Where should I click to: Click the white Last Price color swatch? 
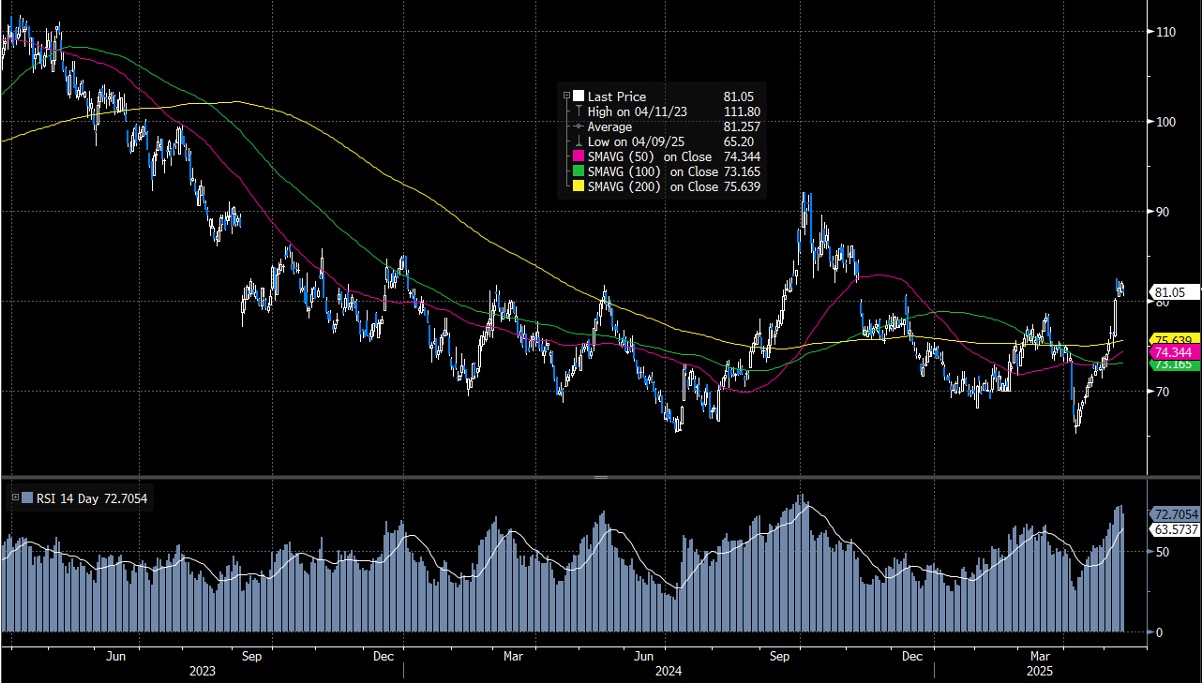pyautogui.click(x=578, y=96)
